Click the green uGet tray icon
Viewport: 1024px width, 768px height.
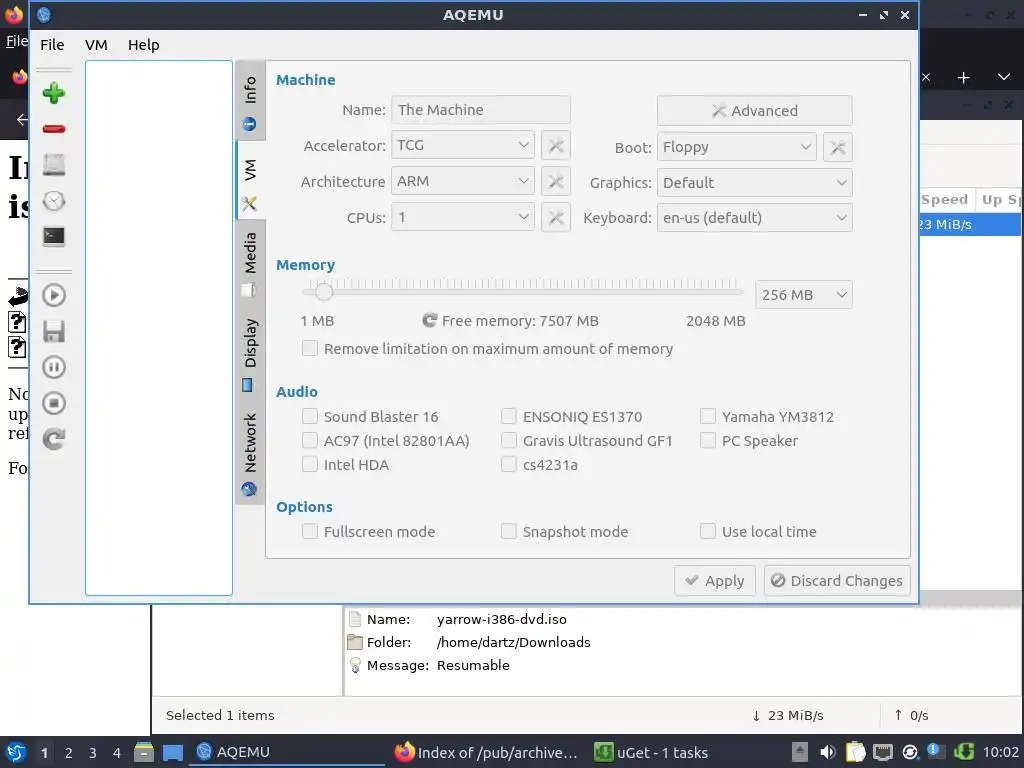[964, 752]
